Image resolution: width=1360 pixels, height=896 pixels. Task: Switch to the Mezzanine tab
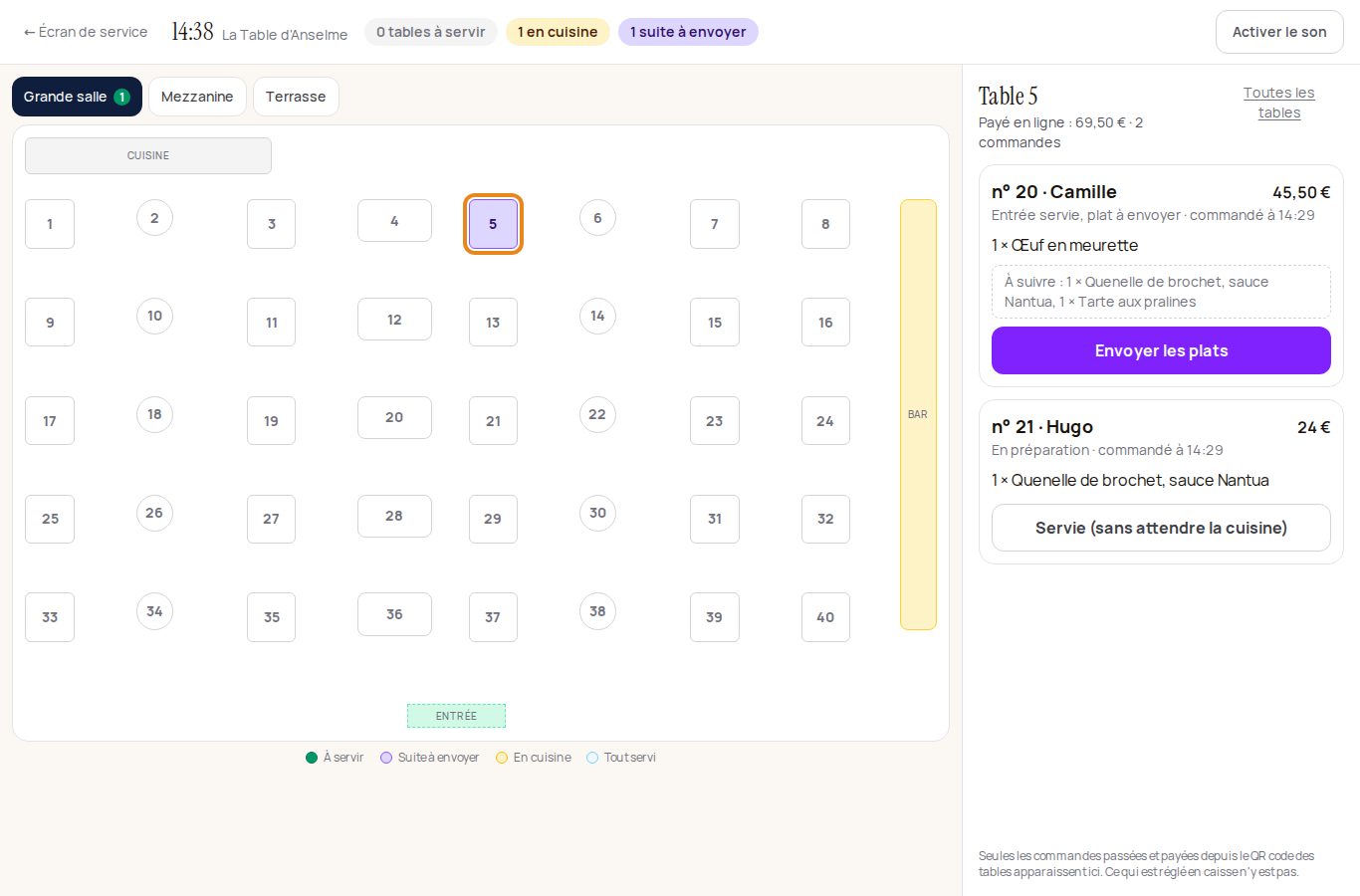[197, 97]
